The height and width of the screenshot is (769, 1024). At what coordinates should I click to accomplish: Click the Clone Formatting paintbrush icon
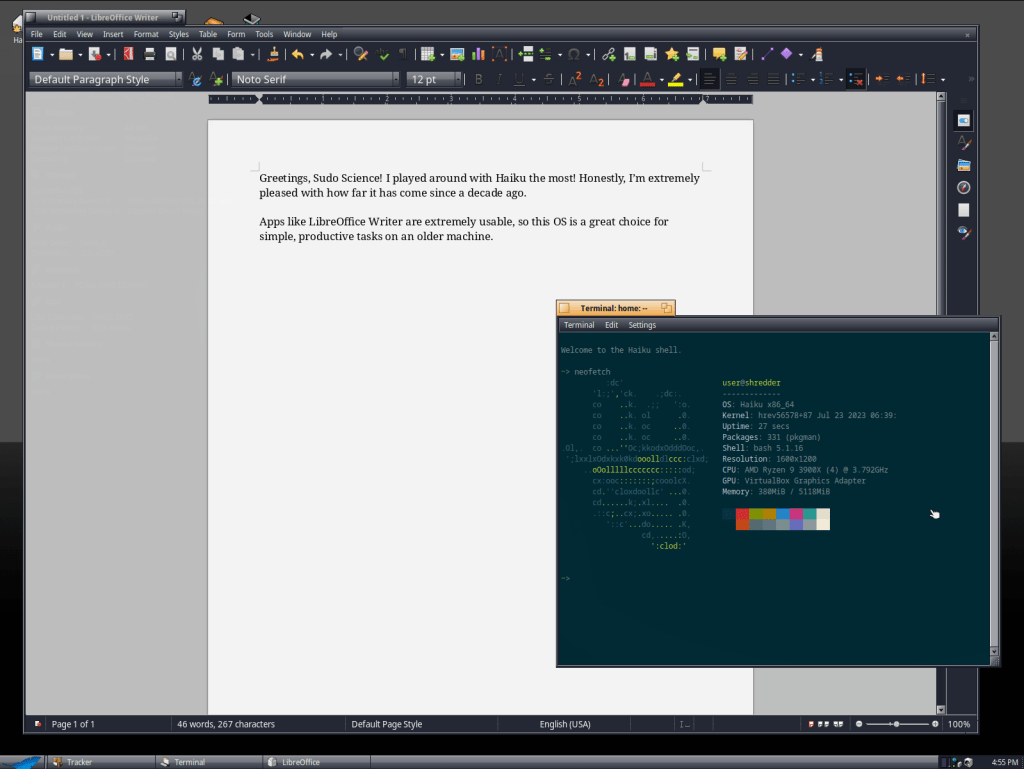[x=274, y=54]
